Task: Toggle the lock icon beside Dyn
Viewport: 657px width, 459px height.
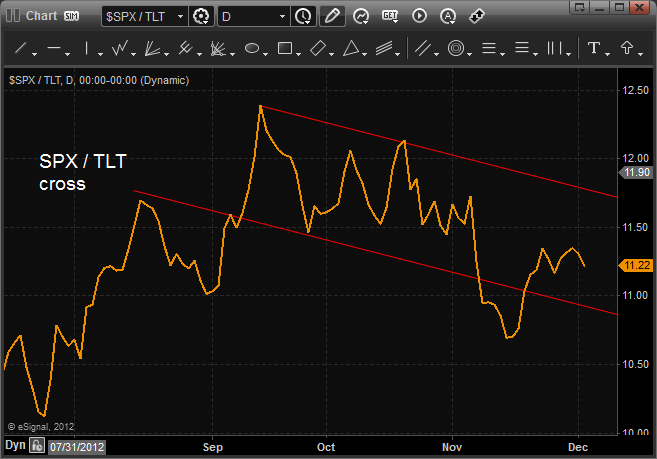Action: pos(37,445)
